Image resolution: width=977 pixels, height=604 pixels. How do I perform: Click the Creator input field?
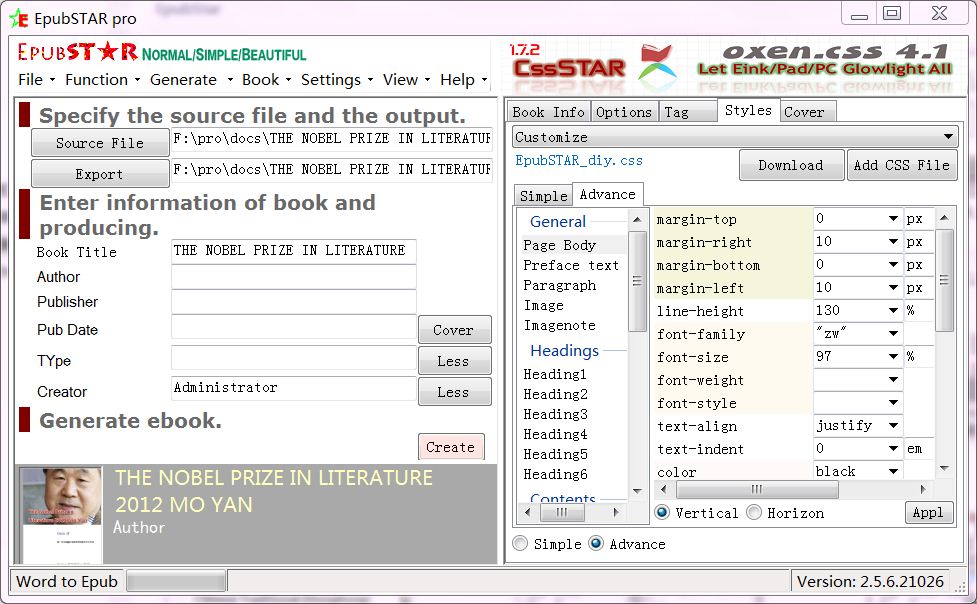coord(293,388)
